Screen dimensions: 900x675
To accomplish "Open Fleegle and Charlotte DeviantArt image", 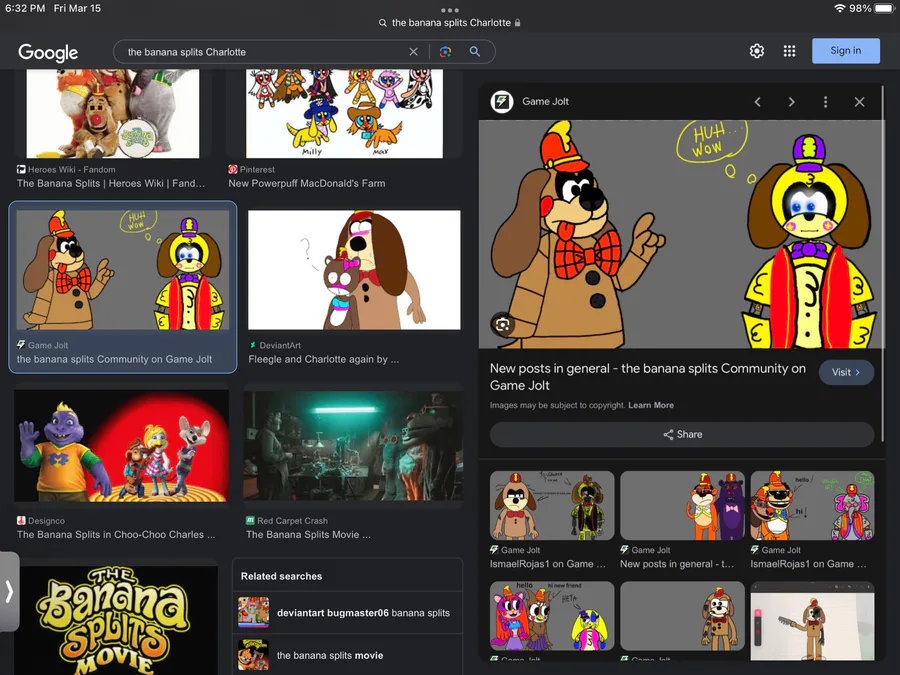I will (x=354, y=270).
